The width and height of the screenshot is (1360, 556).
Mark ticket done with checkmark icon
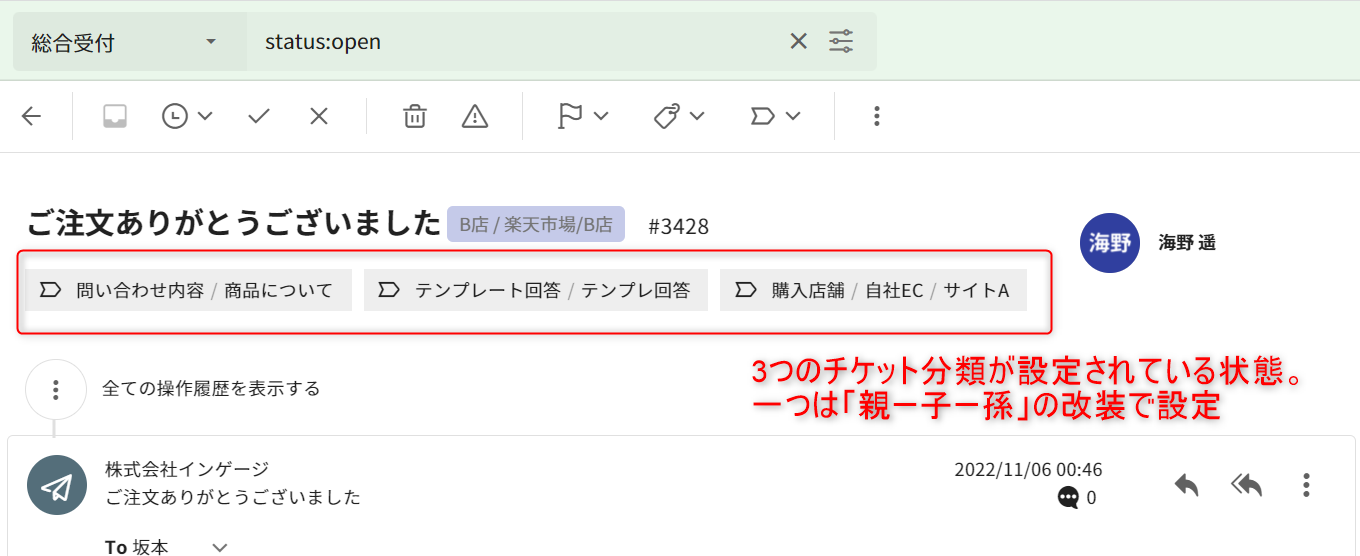(259, 116)
